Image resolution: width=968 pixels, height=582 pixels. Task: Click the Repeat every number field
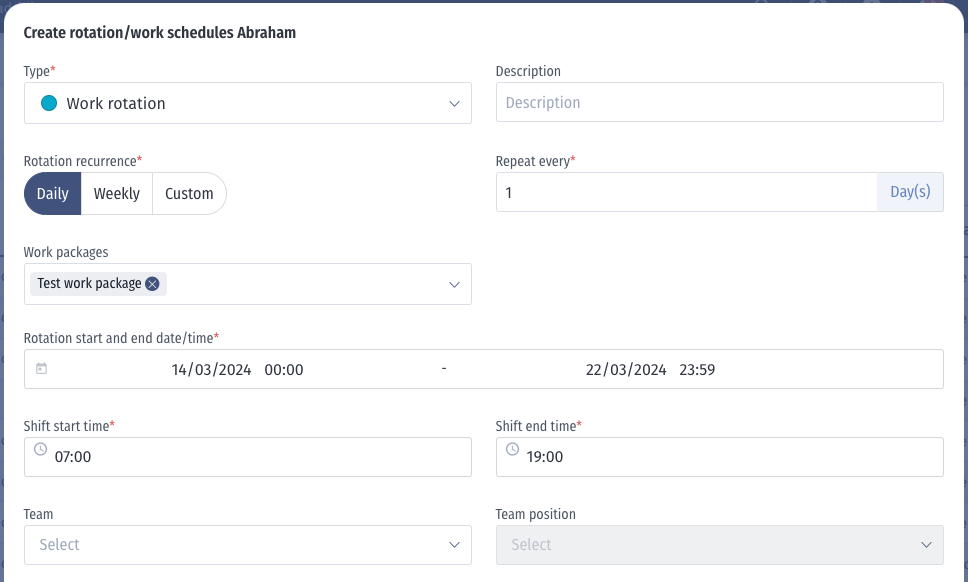pyautogui.click(x=686, y=193)
